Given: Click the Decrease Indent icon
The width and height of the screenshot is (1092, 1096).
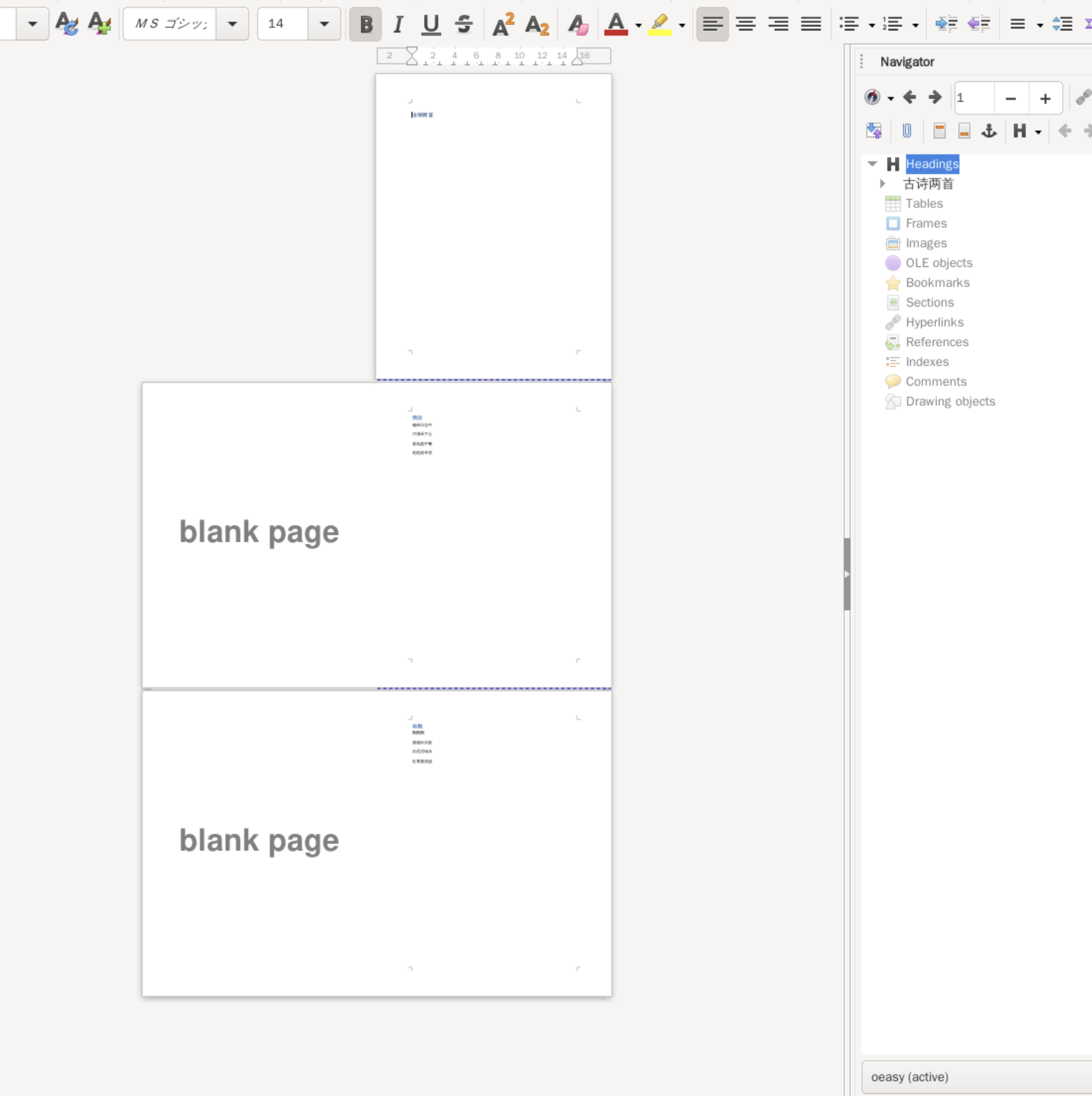Looking at the screenshot, I should pyautogui.click(x=979, y=24).
